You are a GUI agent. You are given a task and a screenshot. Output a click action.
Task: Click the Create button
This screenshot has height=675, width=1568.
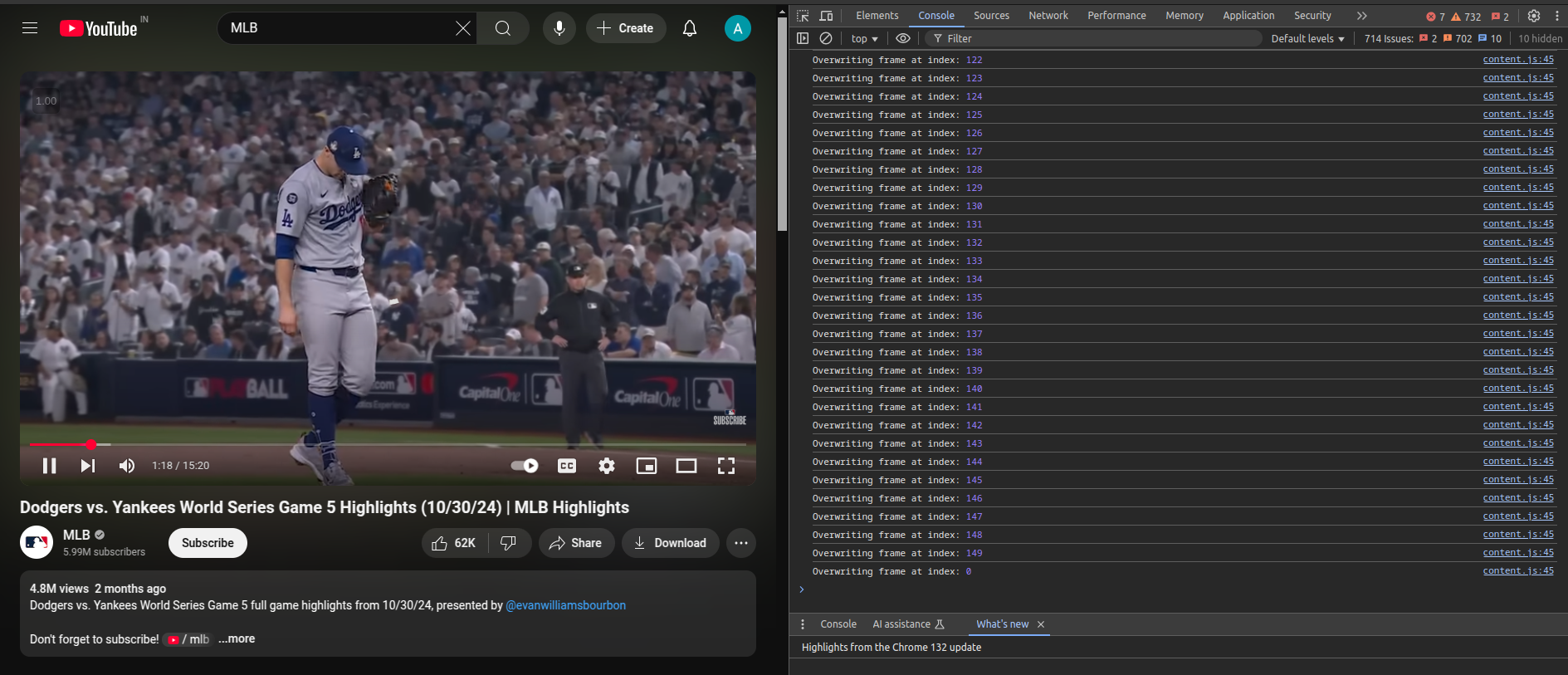click(626, 28)
